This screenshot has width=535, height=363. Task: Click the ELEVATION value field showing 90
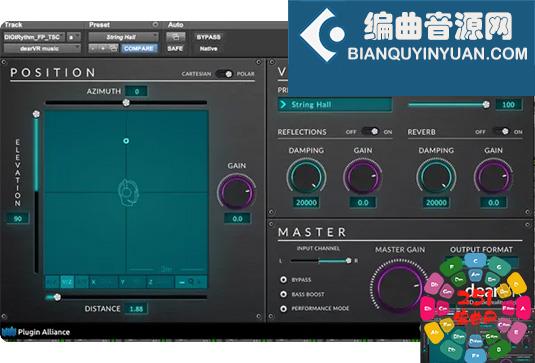(18, 219)
